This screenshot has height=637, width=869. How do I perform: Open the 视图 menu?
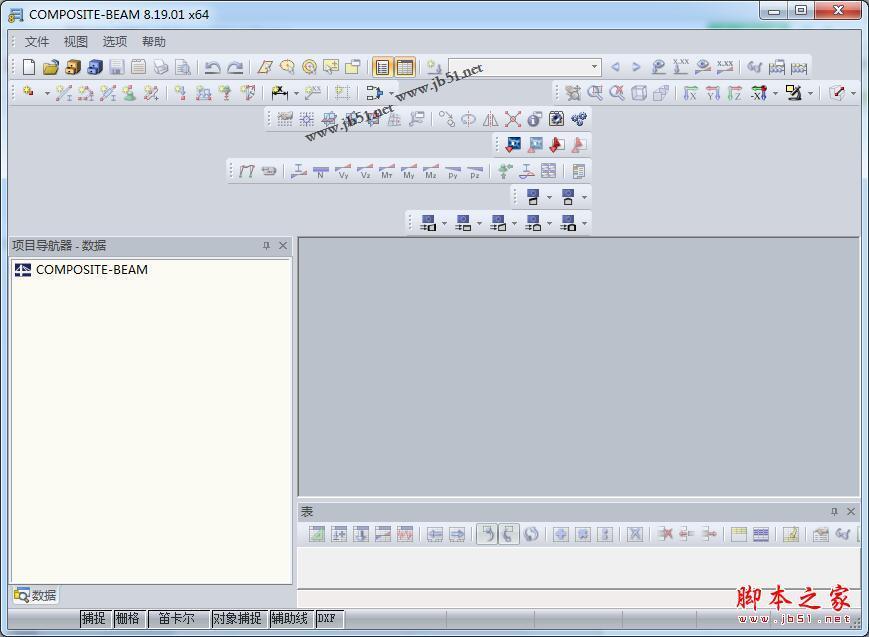pos(76,42)
